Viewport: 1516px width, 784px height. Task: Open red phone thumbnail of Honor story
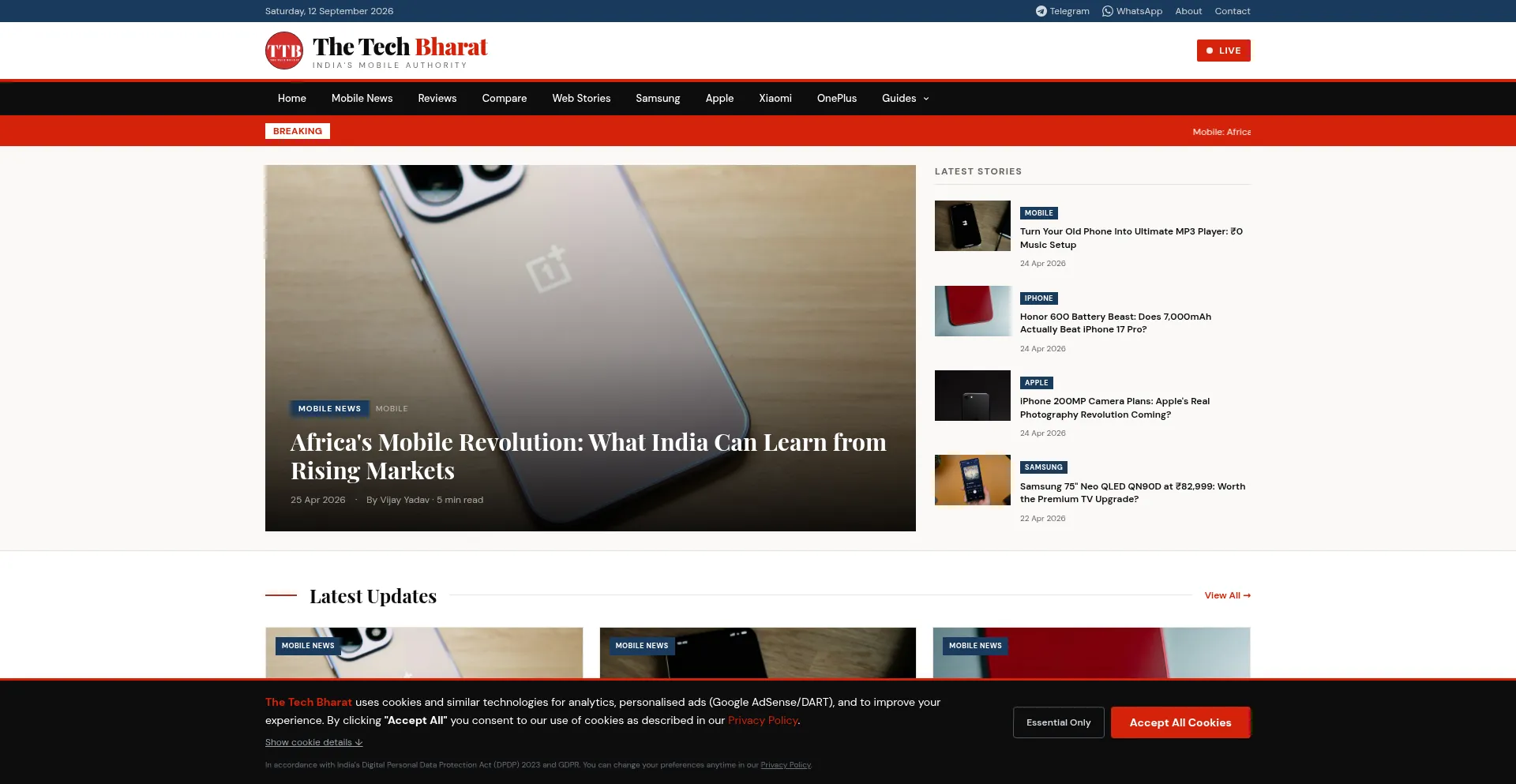pyautogui.click(x=973, y=311)
